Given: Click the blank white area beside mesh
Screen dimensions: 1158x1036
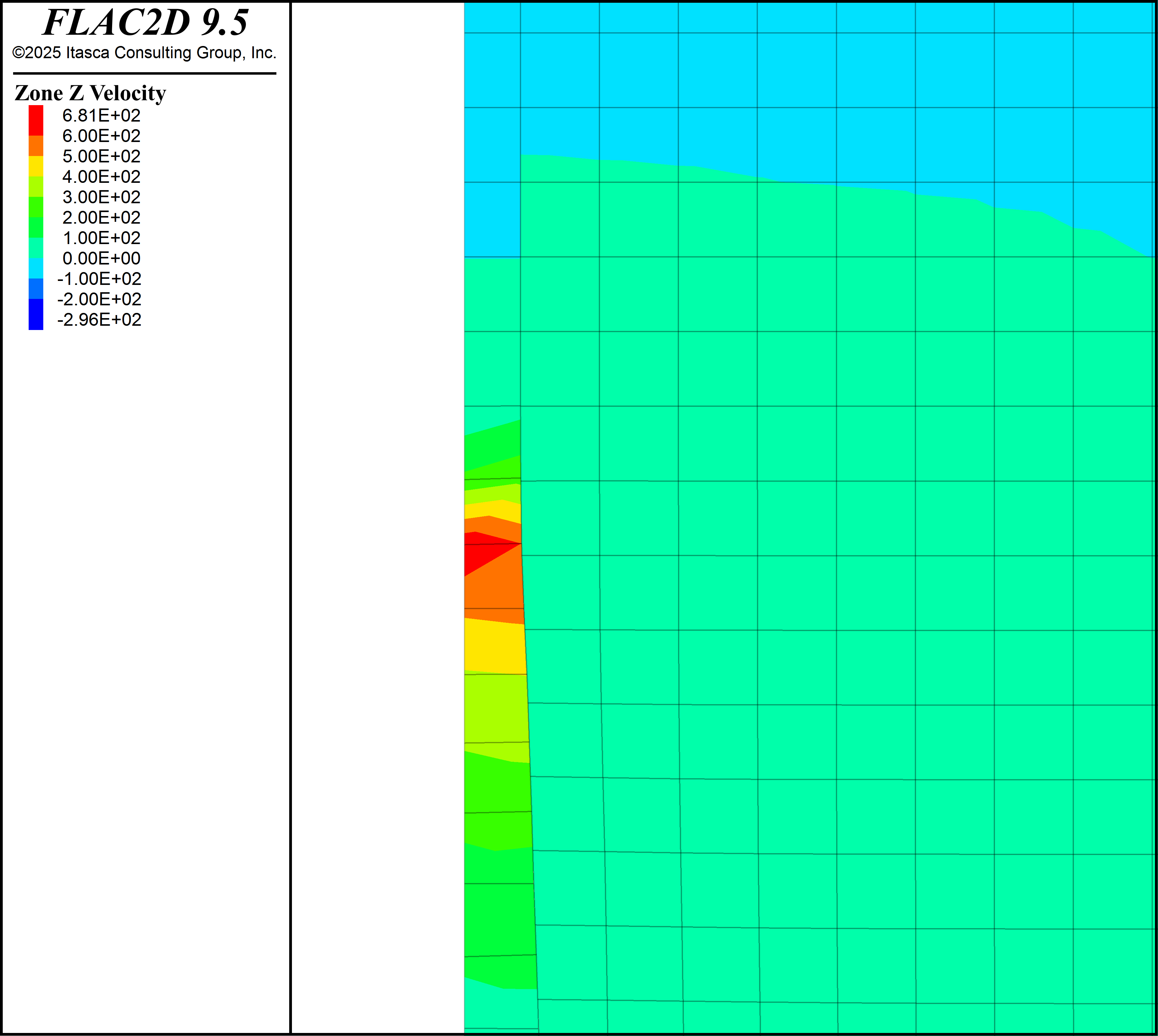Looking at the screenshot, I should 377,512.
